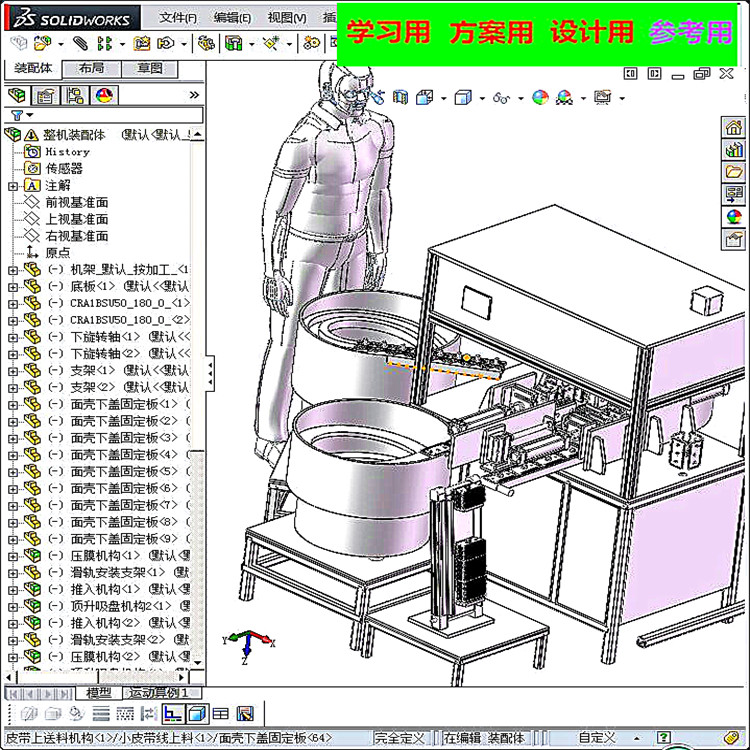Toggle the sketch-axes view button in bottom toolbar
The image size is (750, 750).
(x=172, y=713)
